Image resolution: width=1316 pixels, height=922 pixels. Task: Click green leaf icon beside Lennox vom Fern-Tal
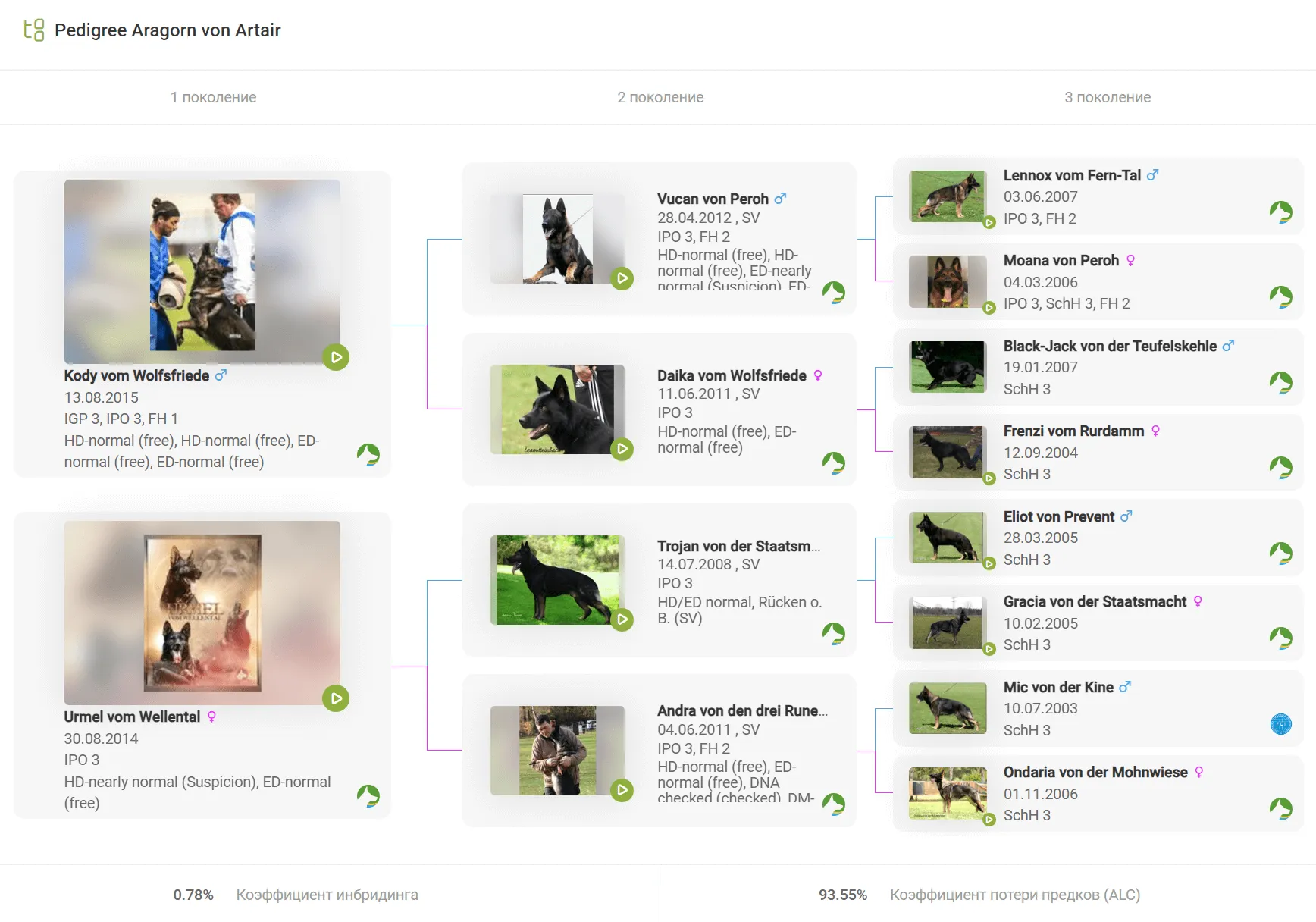[1280, 212]
